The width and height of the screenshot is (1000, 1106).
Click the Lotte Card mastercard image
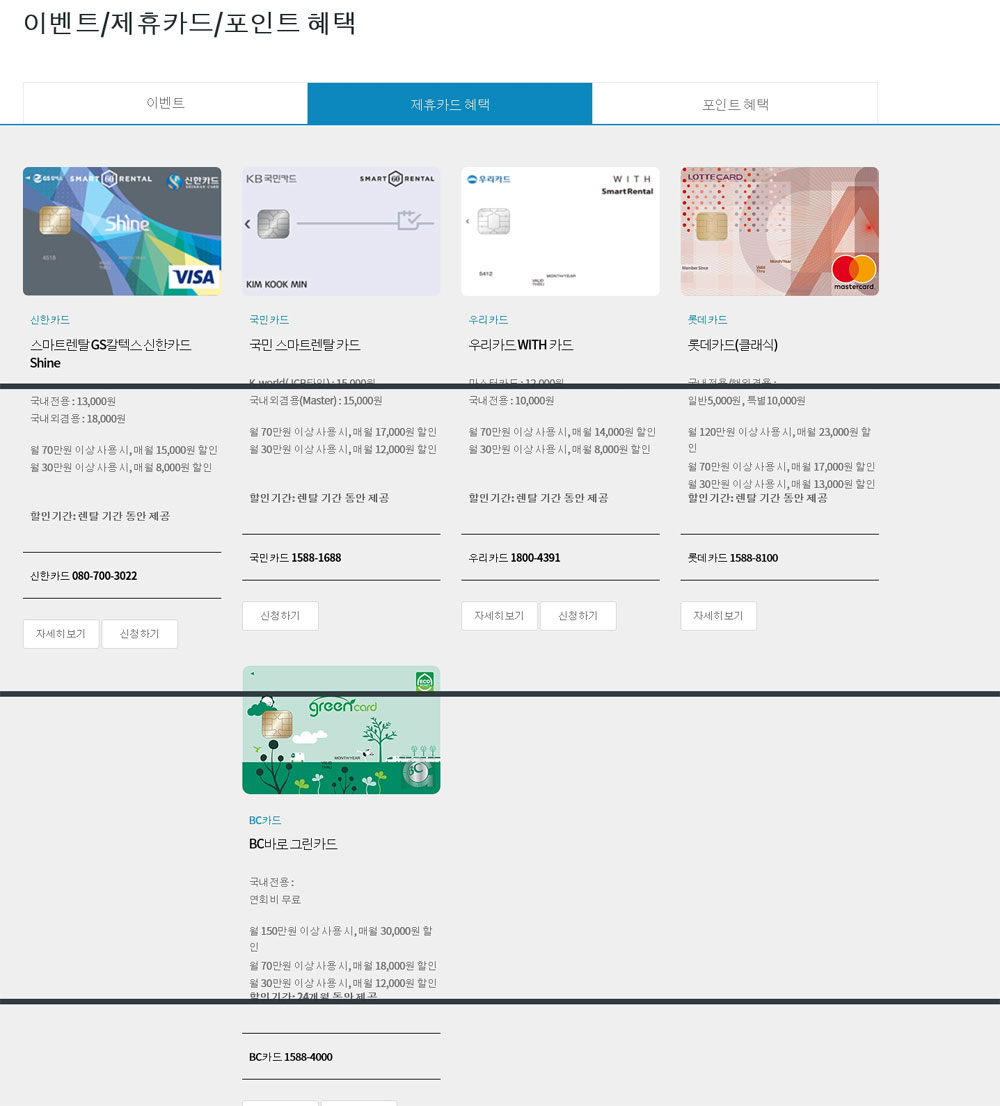[x=779, y=231]
